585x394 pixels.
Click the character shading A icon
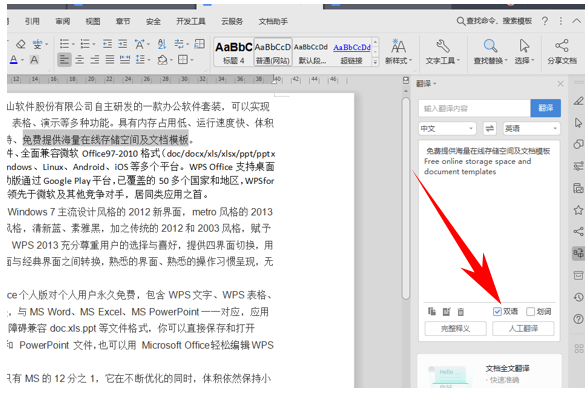[x=34, y=60]
